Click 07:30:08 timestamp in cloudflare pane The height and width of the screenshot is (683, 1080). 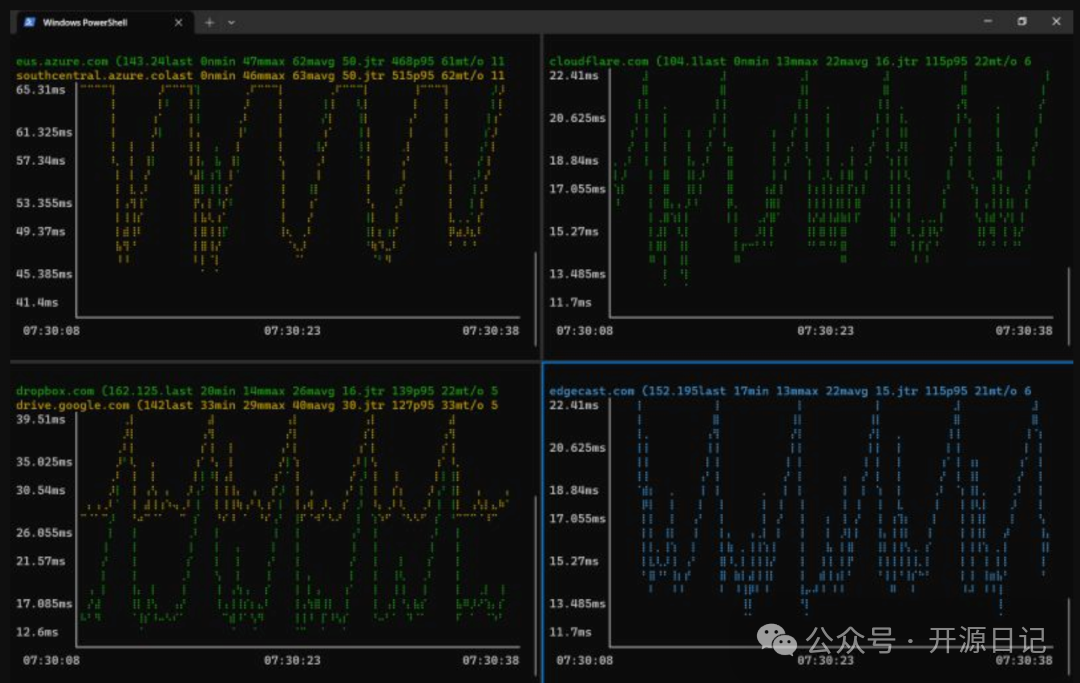pos(584,330)
